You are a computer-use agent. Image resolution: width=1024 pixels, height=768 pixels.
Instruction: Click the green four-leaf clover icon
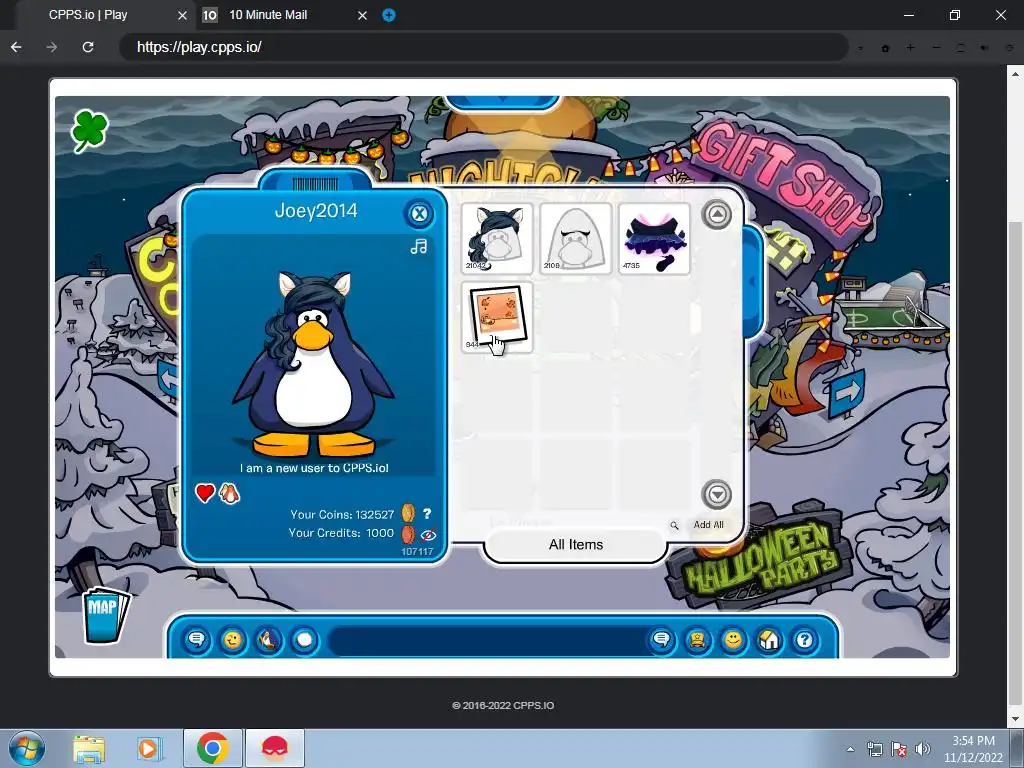click(90, 130)
